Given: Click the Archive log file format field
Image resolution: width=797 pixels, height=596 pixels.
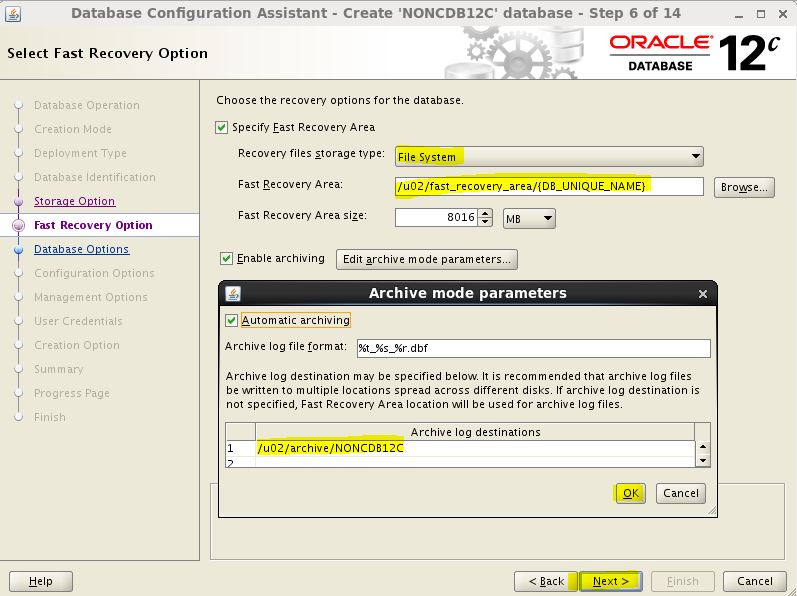Looking at the screenshot, I should tap(532, 348).
